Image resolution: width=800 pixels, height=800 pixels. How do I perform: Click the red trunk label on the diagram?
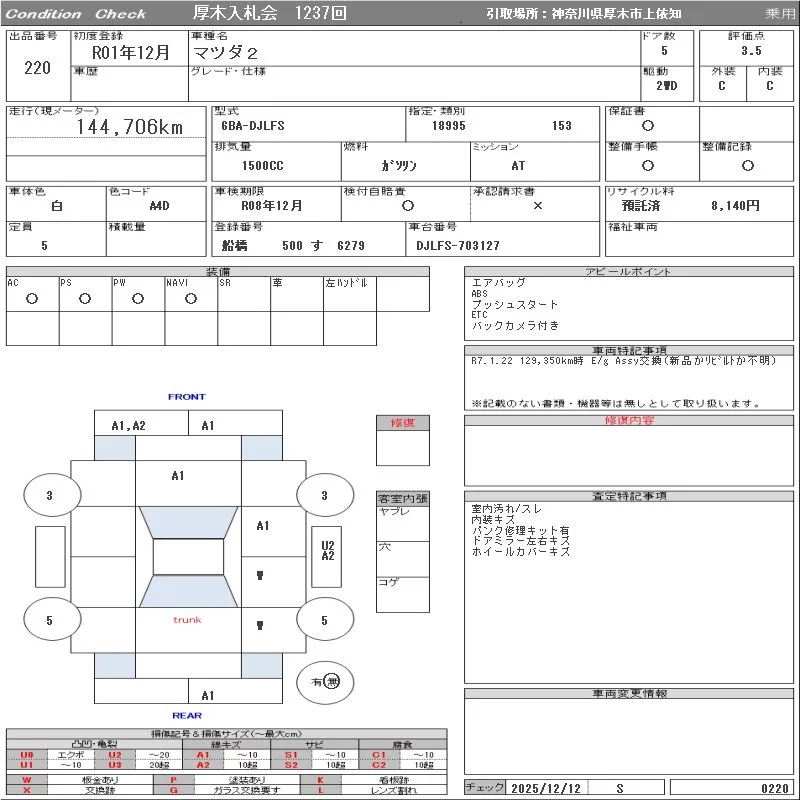[x=187, y=620]
